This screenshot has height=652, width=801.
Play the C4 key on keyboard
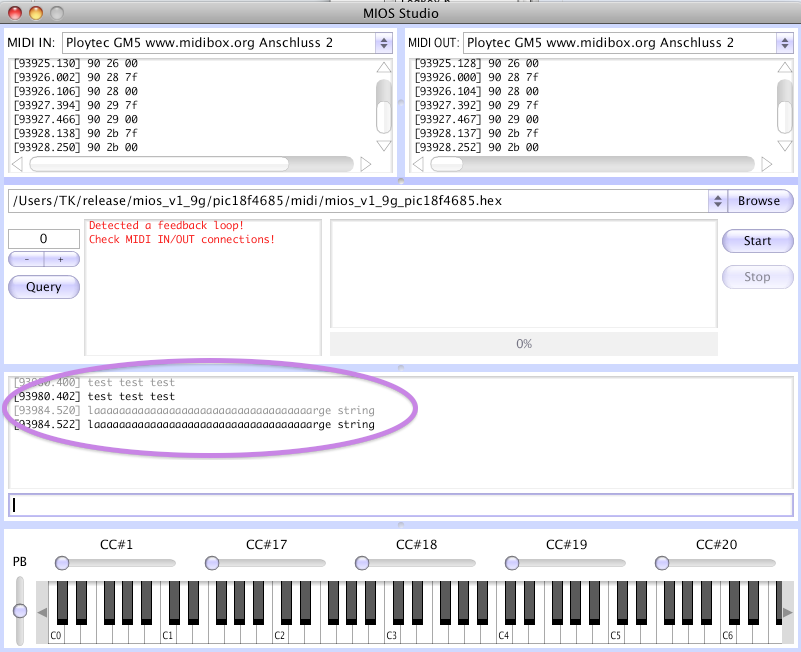click(x=504, y=635)
